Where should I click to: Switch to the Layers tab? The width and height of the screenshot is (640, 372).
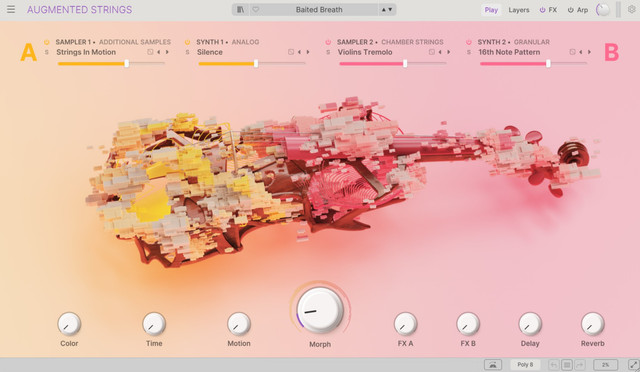[519, 10]
